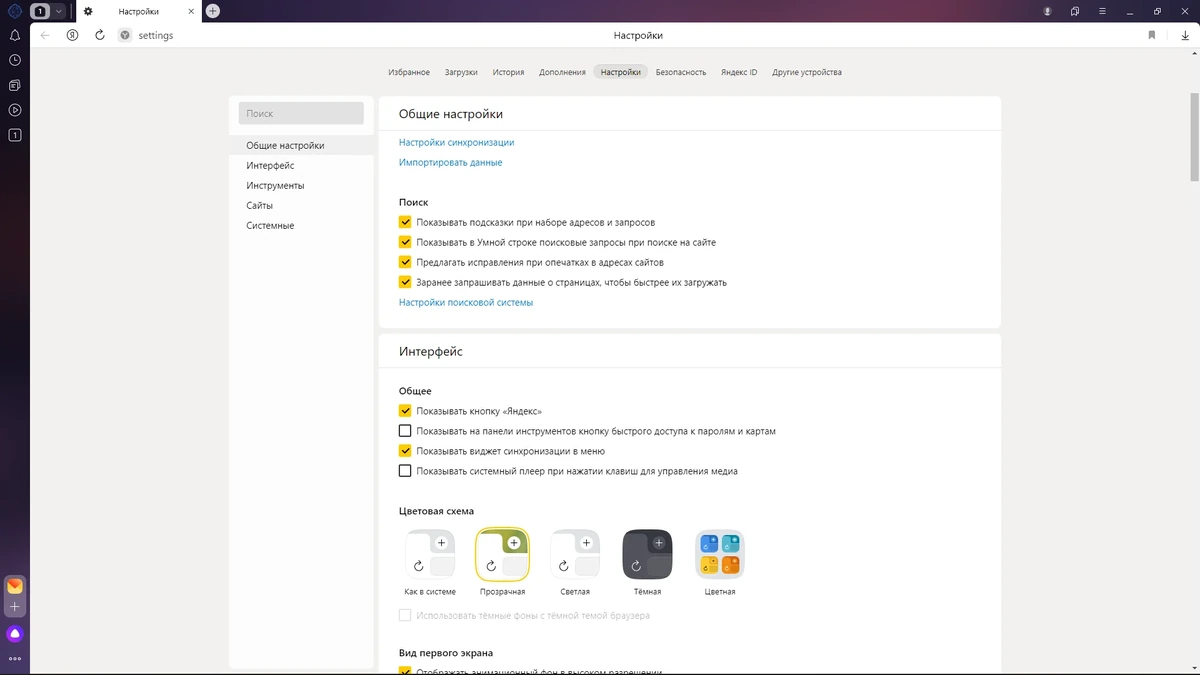Image resolution: width=1200 pixels, height=675 pixels.
Task: Select Системные in left menu
Action: click(301, 226)
